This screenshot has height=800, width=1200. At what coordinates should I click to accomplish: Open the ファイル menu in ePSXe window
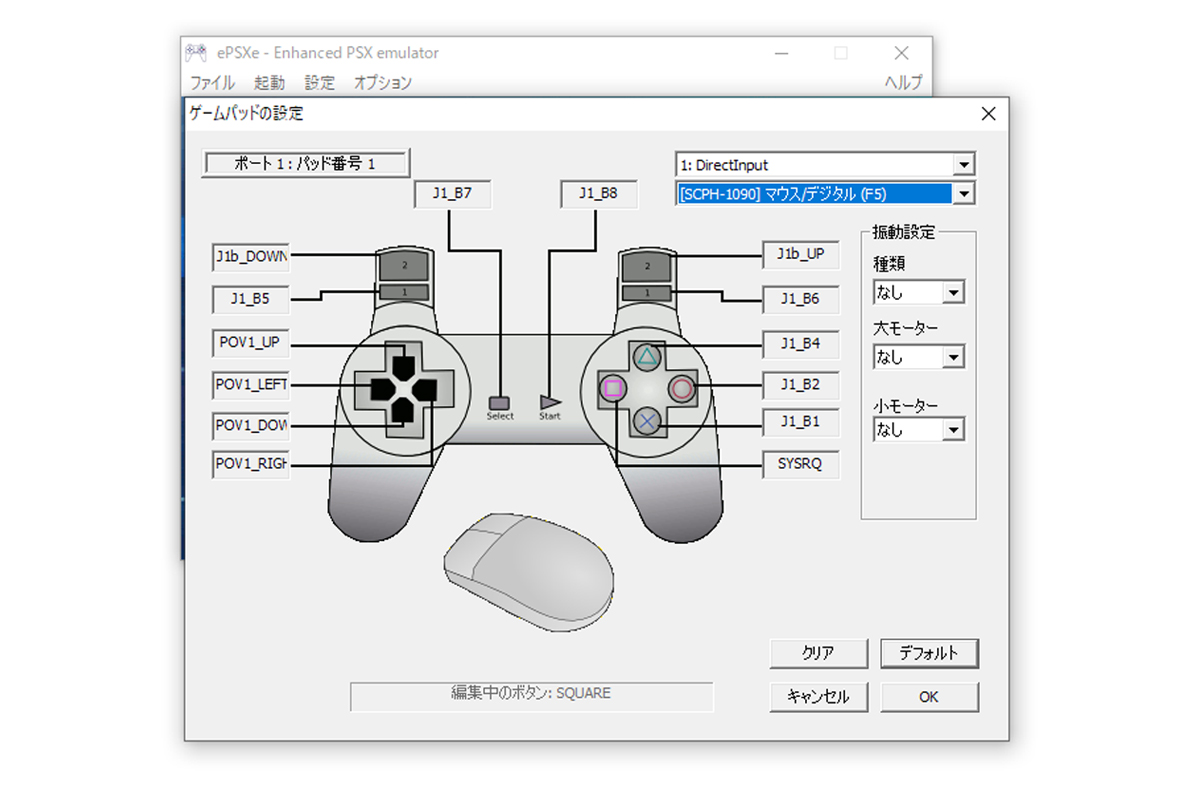click(212, 83)
